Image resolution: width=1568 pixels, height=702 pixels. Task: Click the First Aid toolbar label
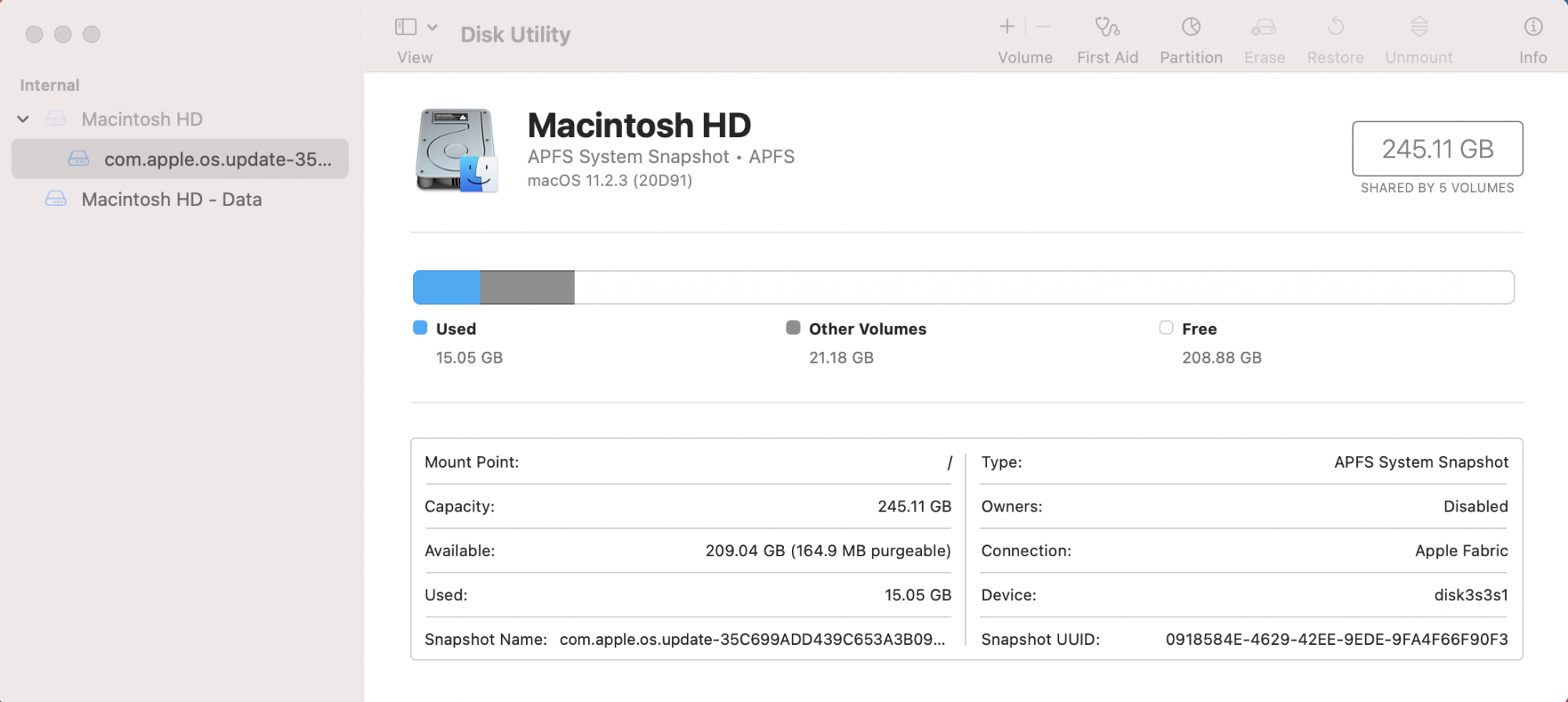[1107, 57]
